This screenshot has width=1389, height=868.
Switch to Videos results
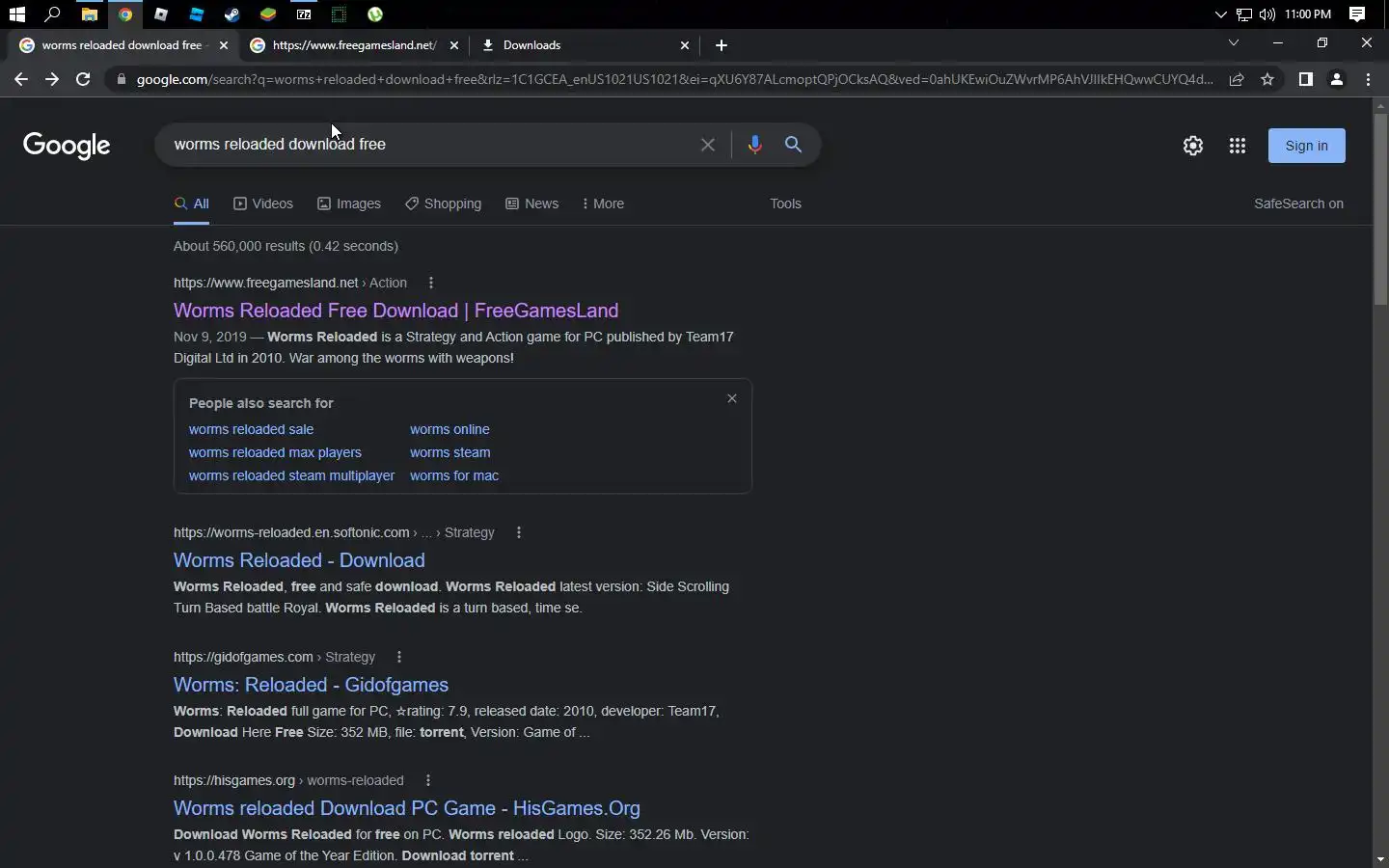(x=263, y=203)
